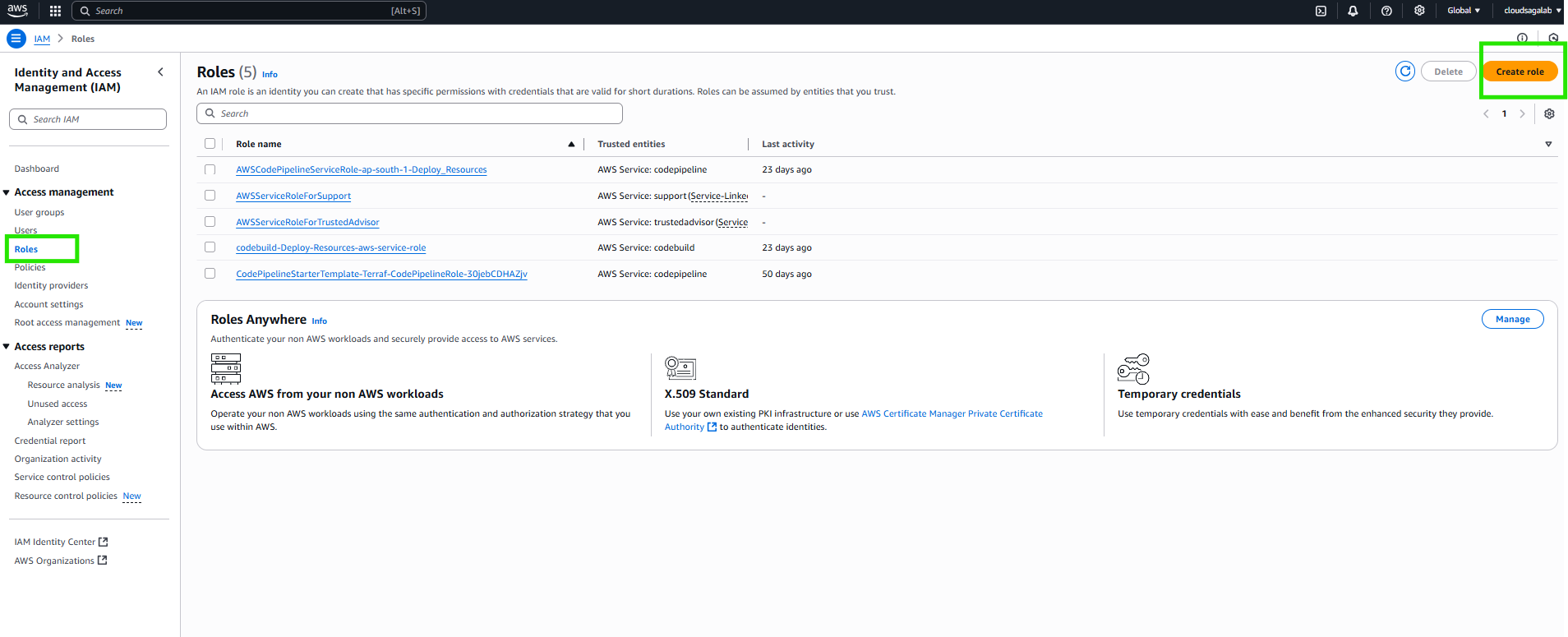1568x637 pixels.
Task: Check the AWSServiceRoleForSupport row checkbox
Action: coord(210,196)
